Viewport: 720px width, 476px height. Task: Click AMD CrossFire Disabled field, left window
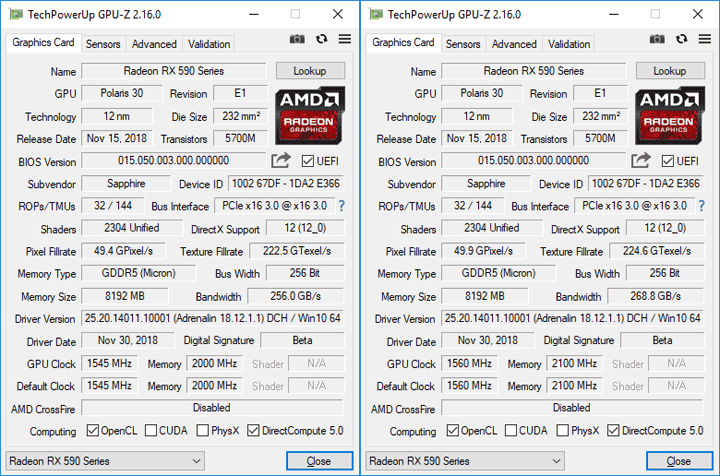(213, 408)
